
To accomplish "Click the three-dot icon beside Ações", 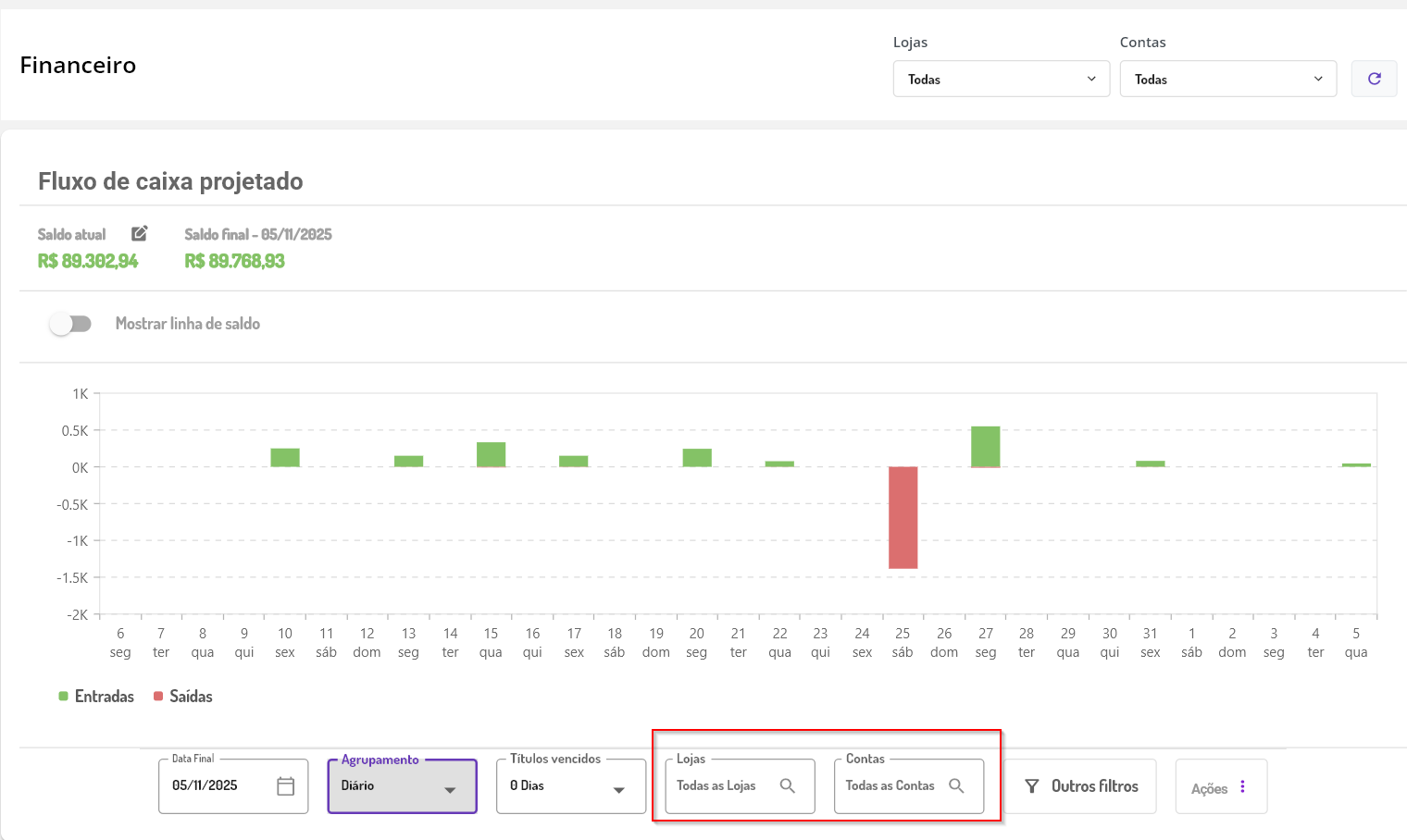I will [1242, 786].
